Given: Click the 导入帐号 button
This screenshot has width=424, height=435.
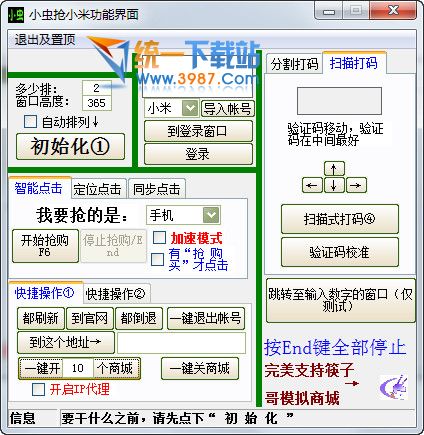Looking at the screenshot, I should [x=228, y=109].
